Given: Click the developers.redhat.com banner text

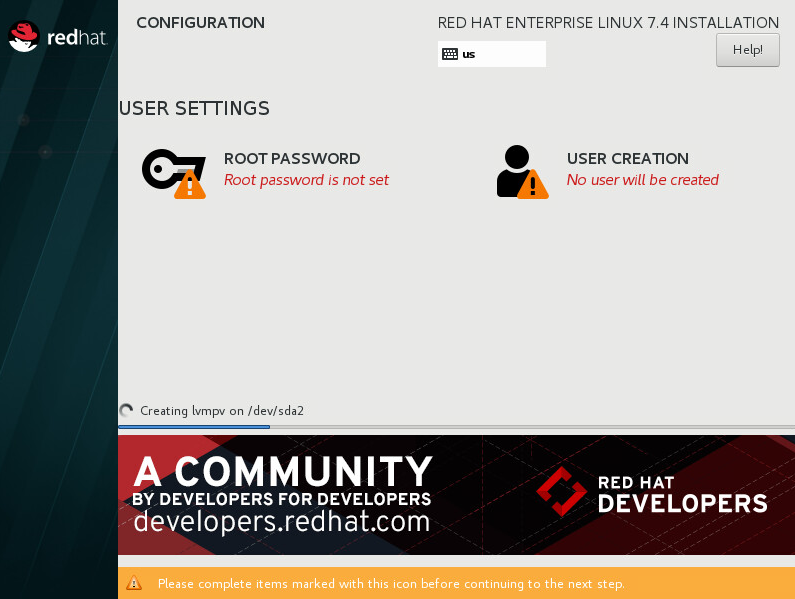Looking at the screenshot, I should [x=282, y=521].
